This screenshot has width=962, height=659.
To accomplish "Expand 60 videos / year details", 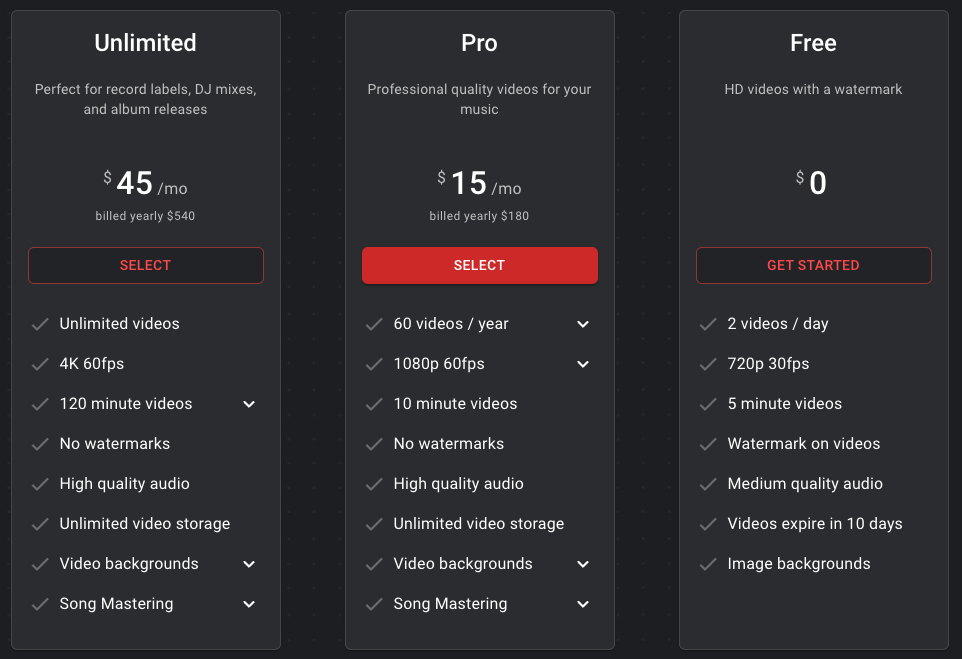I will tap(583, 324).
